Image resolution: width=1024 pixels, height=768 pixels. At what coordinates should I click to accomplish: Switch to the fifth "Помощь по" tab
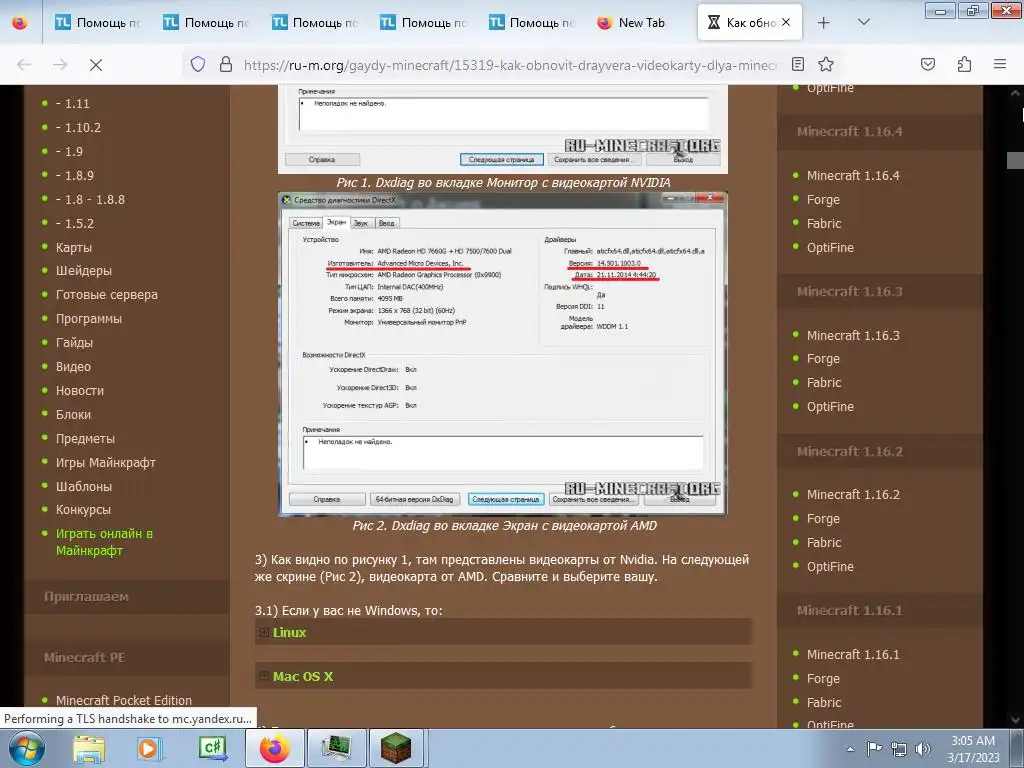point(531,23)
